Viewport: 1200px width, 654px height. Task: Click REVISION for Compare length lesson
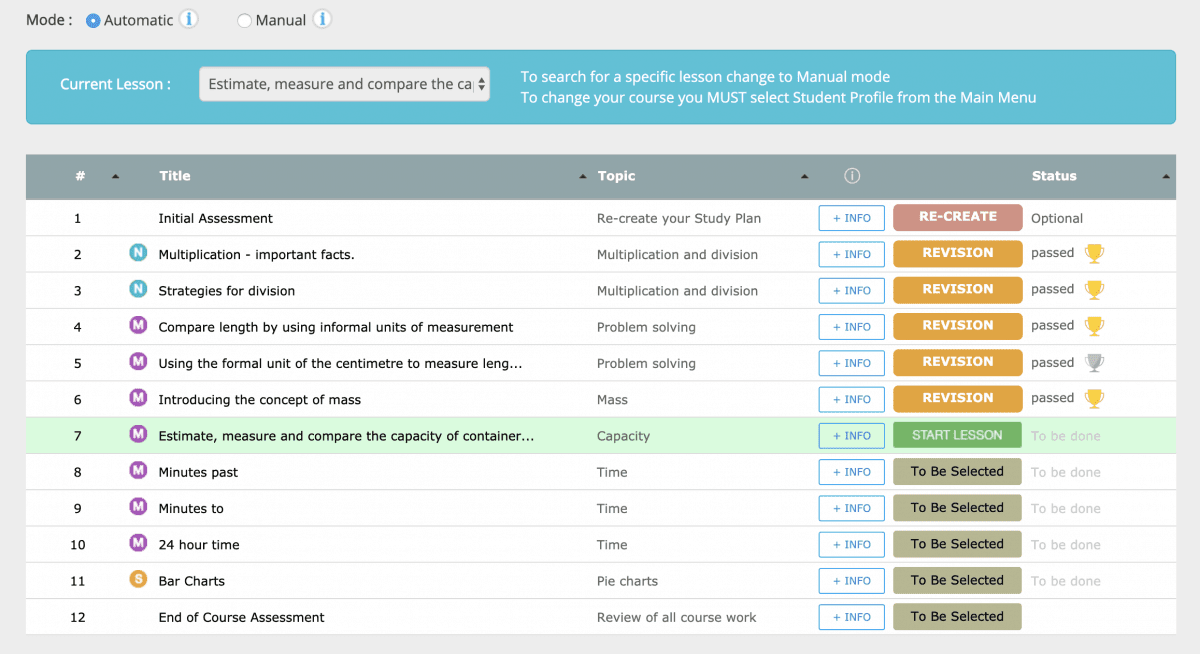(x=958, y=326)
